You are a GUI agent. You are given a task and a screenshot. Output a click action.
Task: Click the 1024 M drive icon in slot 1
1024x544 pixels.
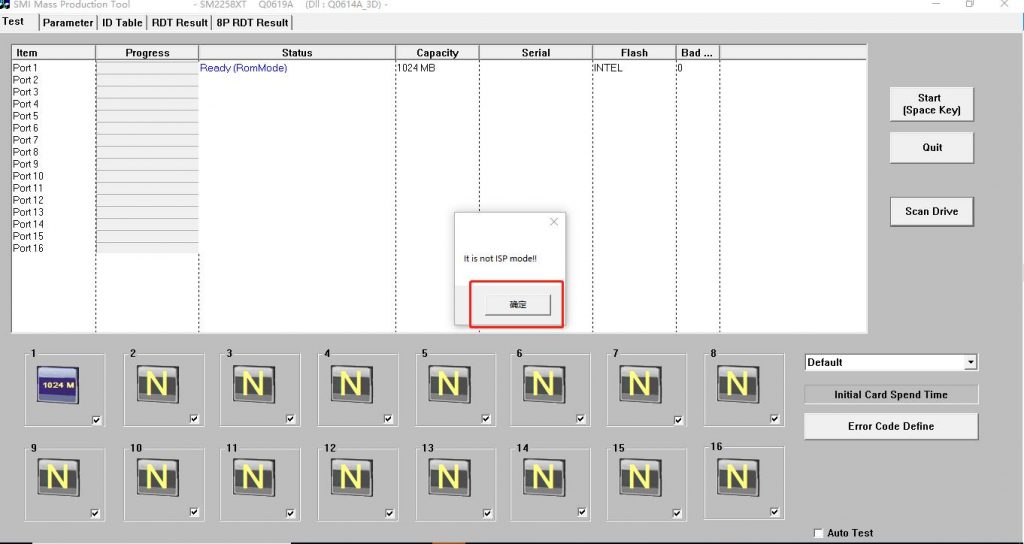point(58,384)
